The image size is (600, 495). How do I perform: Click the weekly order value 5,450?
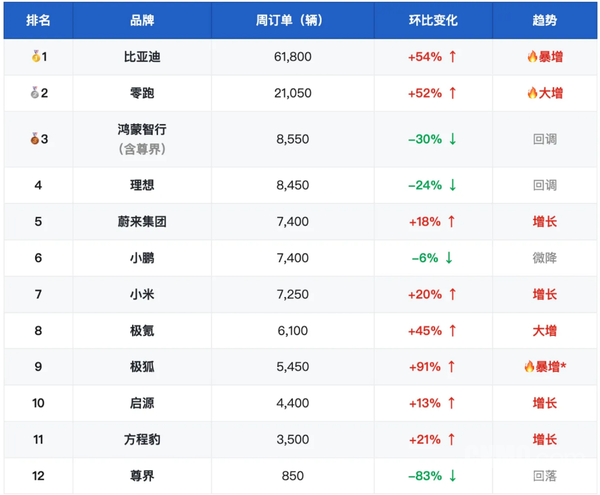click(x=293, y=366)
